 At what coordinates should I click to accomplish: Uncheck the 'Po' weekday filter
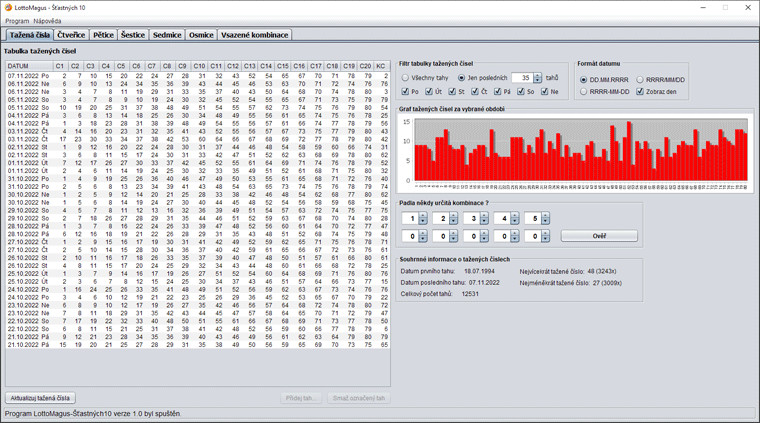click(x=404, y=92)
